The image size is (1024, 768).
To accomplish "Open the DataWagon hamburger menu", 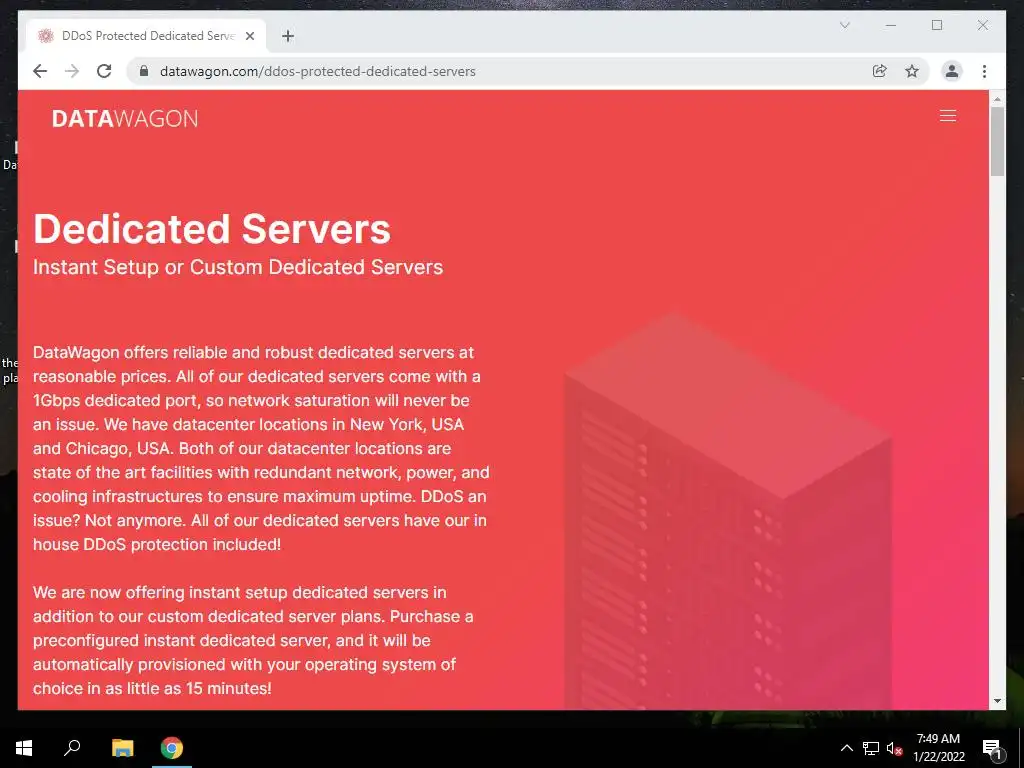I will click(x=948, y=116).
